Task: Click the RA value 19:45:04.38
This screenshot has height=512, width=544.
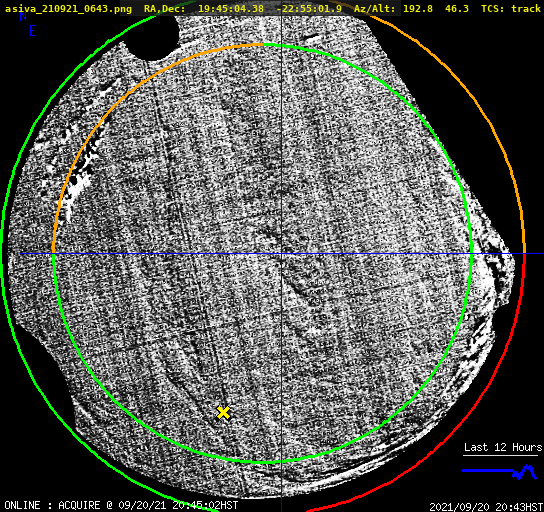Action: click(231, 8)
